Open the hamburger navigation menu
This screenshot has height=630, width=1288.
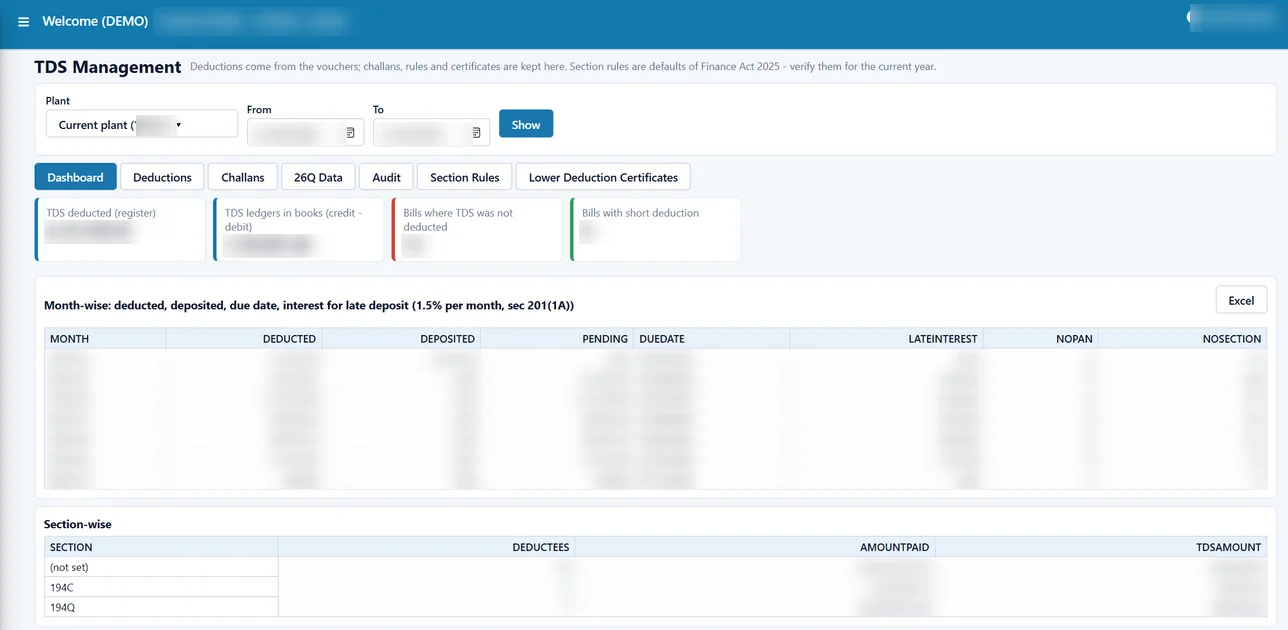point(24,22)
